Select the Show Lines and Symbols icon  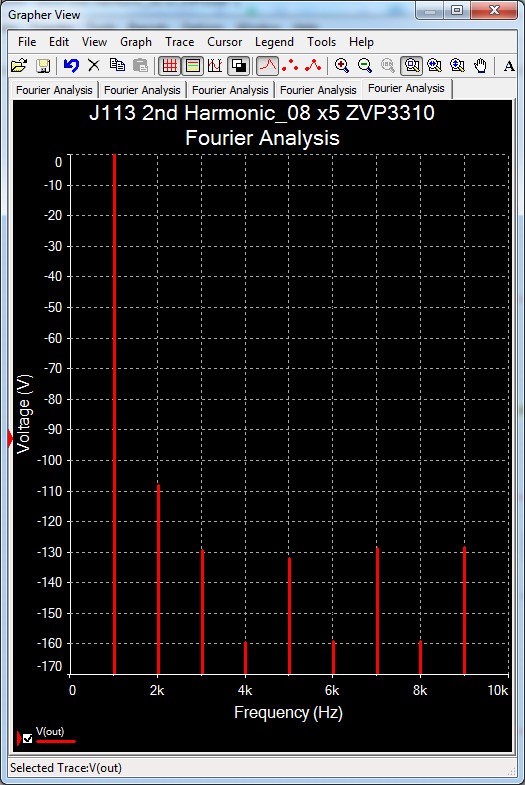pyautogui.click(x=313, y=66)
